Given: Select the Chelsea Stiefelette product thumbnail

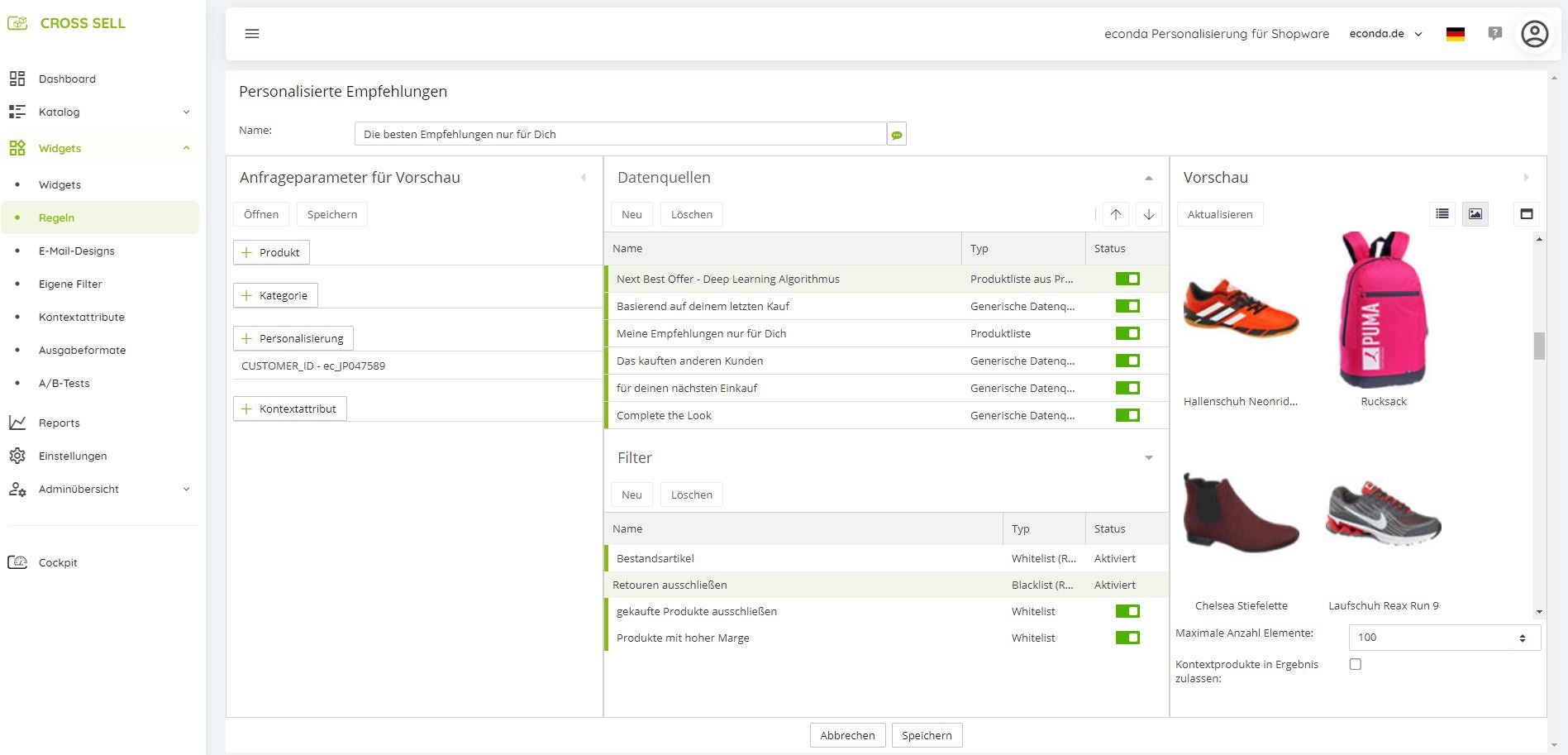Looking at the screenshot, I should pyautogui.click(x=1241, y=512).
